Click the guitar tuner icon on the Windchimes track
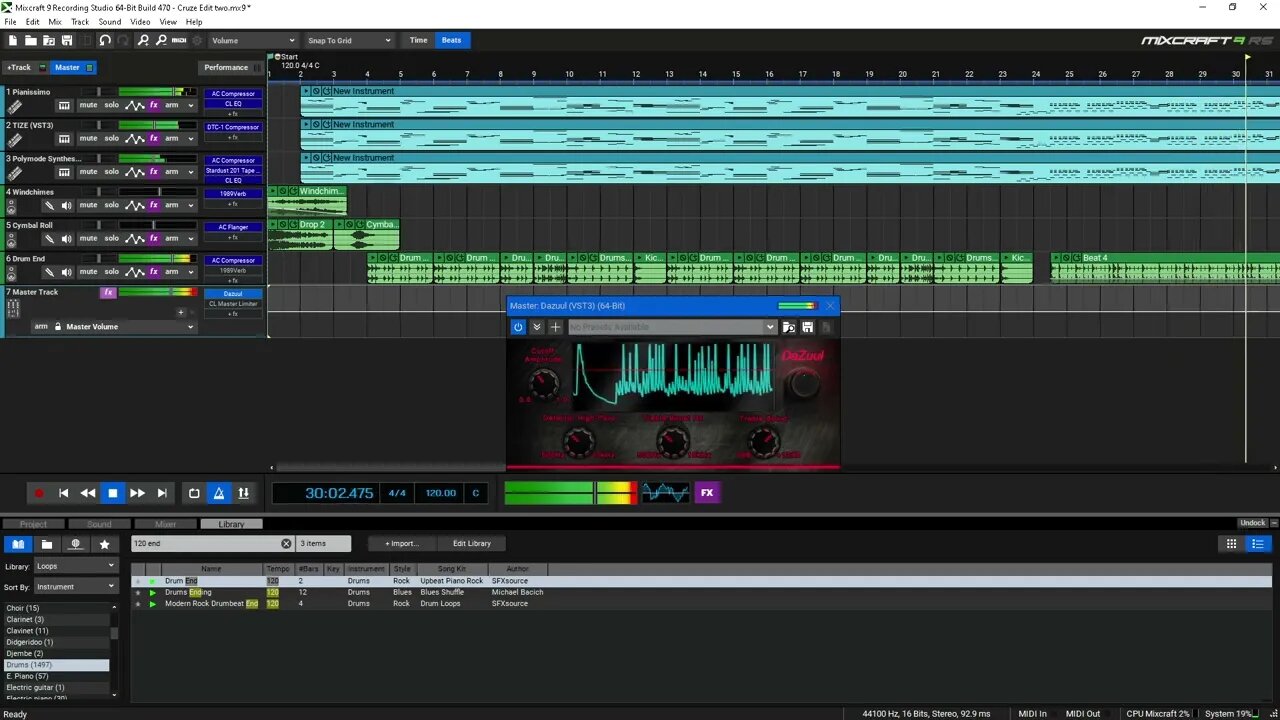 click(49, 205)
